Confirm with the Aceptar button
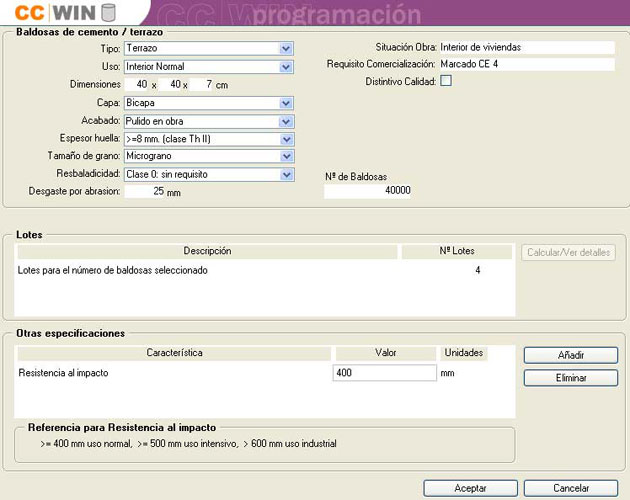 point(471,488)
